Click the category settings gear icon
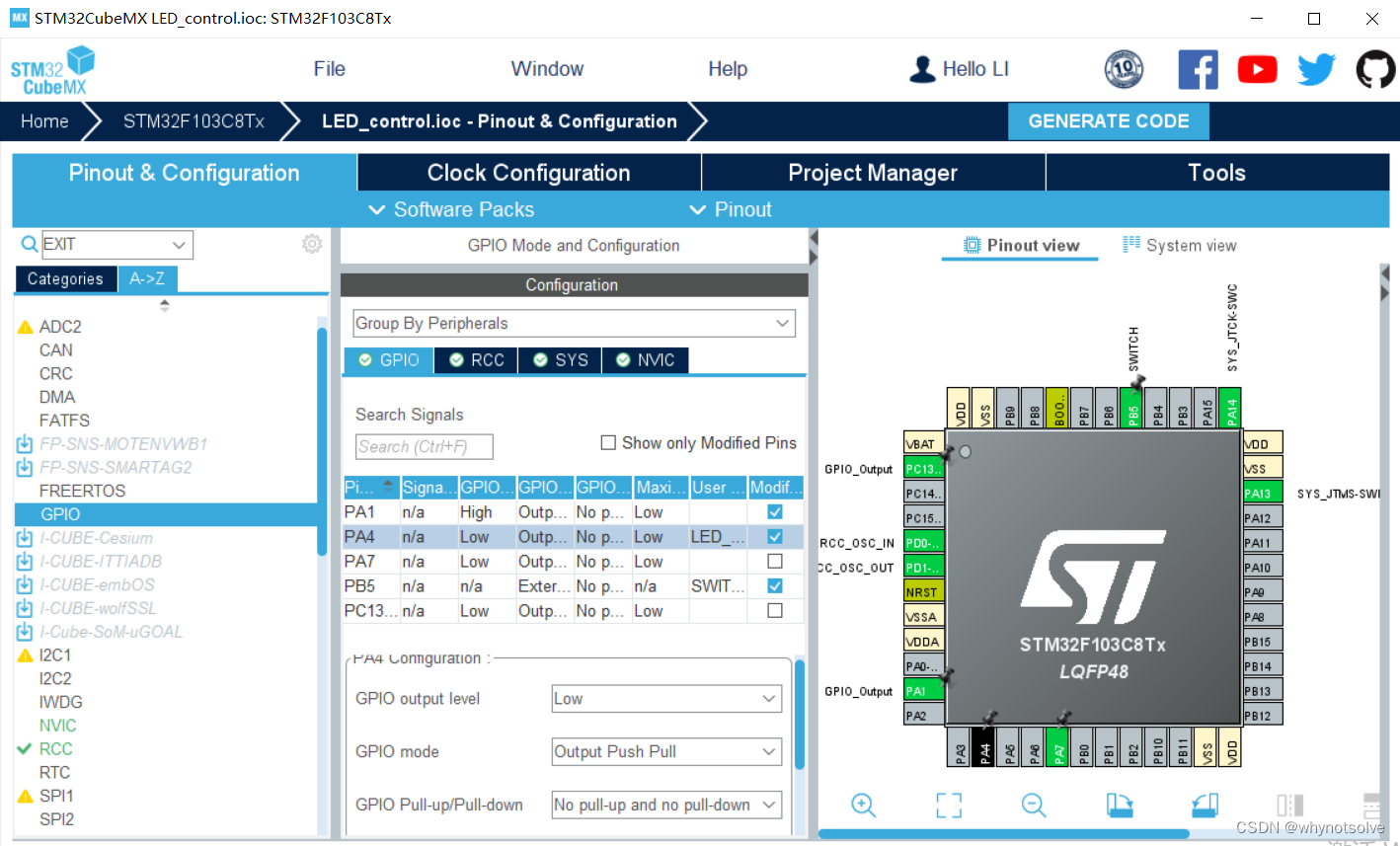Screen dimensions: 1400x846 (312, 244)
